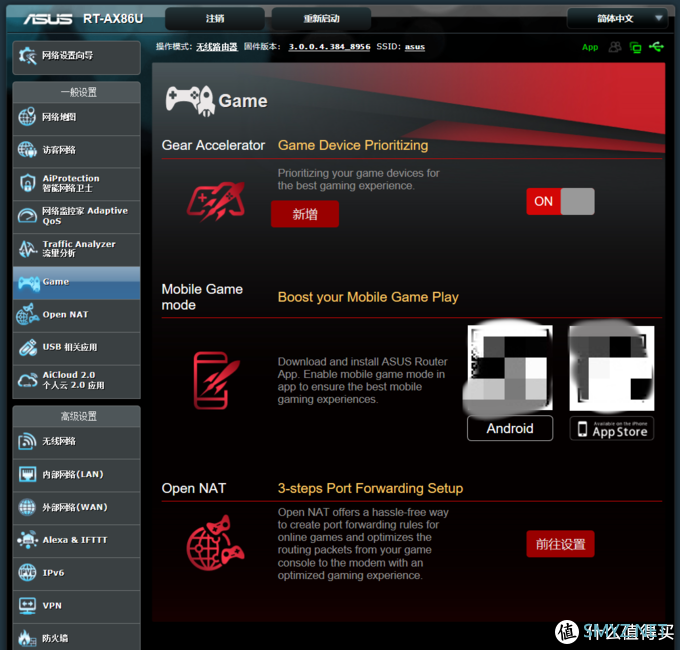Click the 'Game Device Prioritizing' heading

pos(353,145)
